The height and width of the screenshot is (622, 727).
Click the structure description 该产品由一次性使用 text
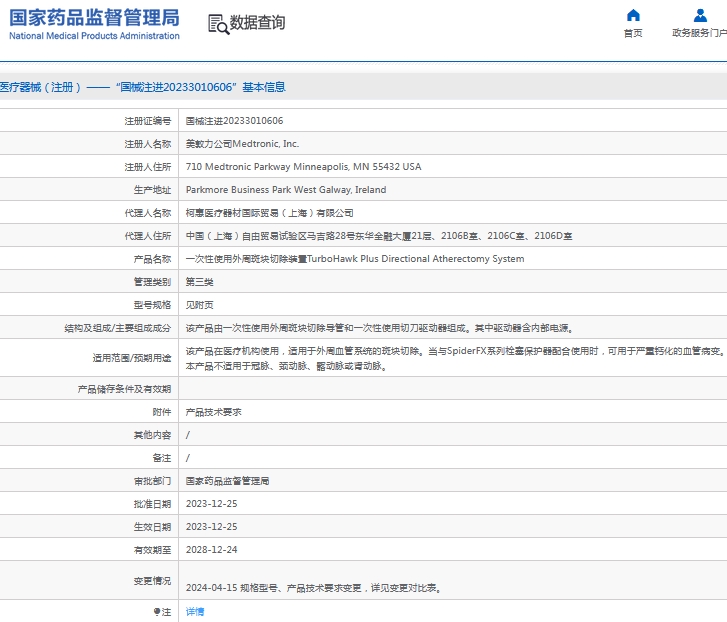click(x=380, y=328)
